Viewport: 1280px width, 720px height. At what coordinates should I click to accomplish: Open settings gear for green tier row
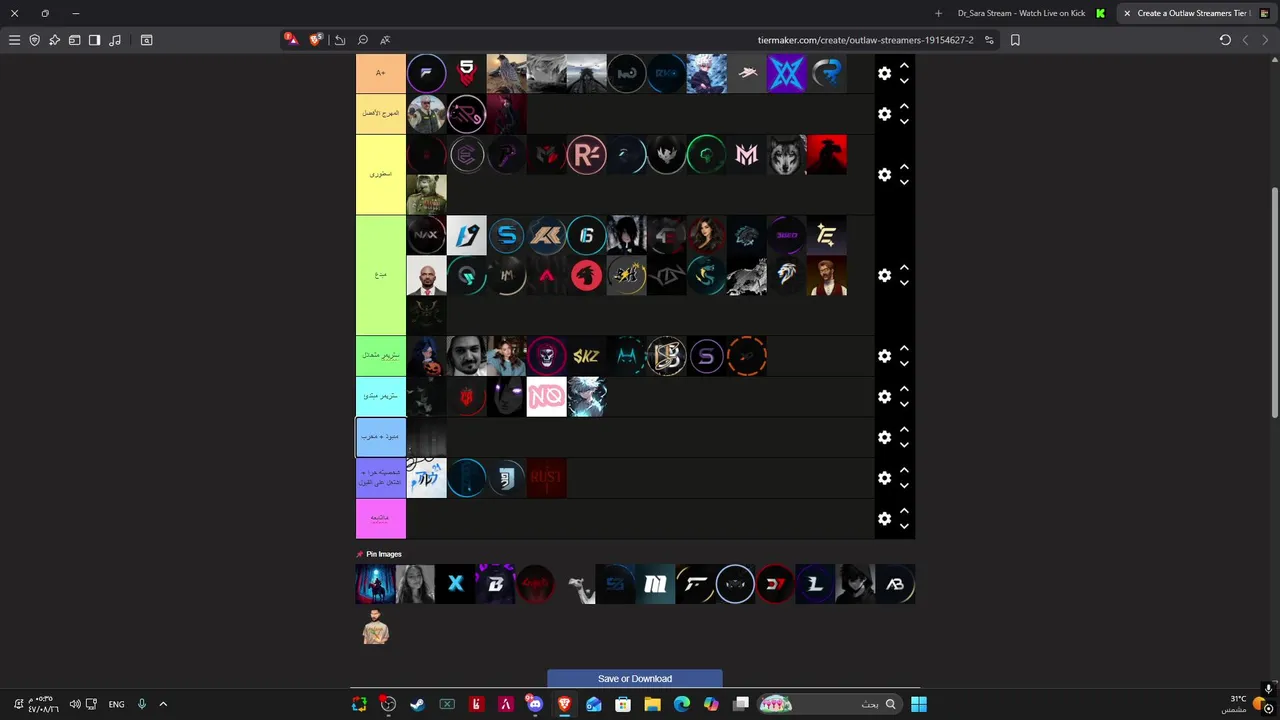884,356
